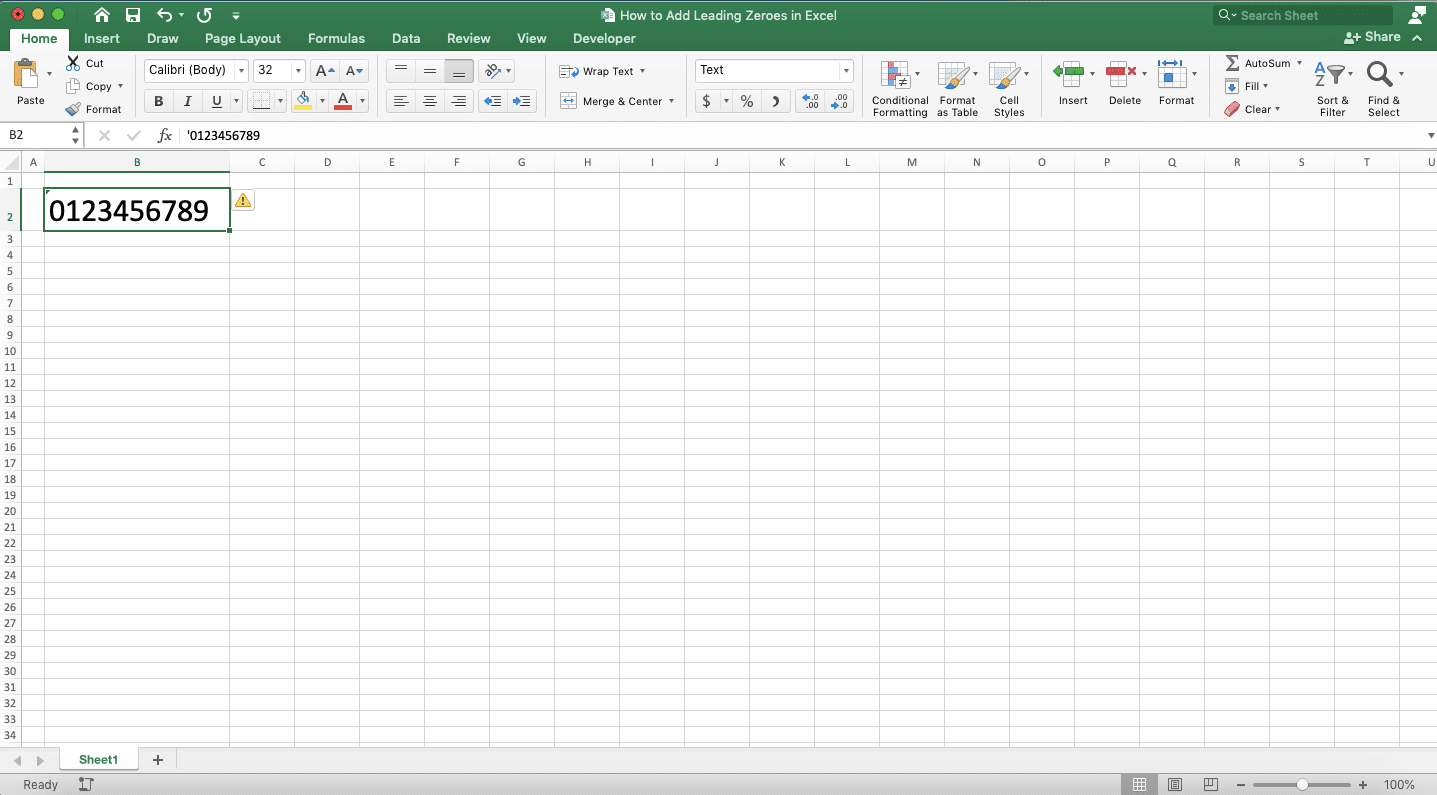Viewport: 1437px width, 795px height.
Task: Switch to the Formulas tab
Action: coord(336,39)
